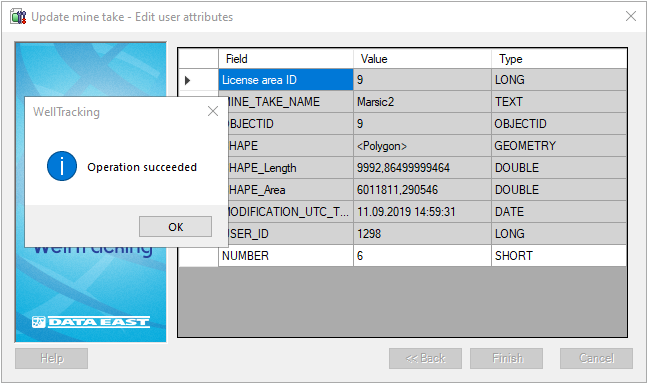Image resolution: width=648 pixels, height=385 pixels.
Task: Click the <Polygon> value cell
Action: tap(422, 145)
